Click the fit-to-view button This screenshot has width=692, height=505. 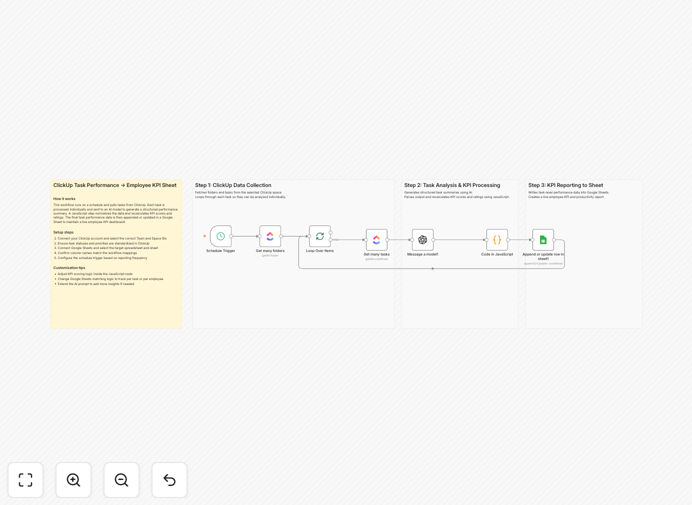click(26, 480)
